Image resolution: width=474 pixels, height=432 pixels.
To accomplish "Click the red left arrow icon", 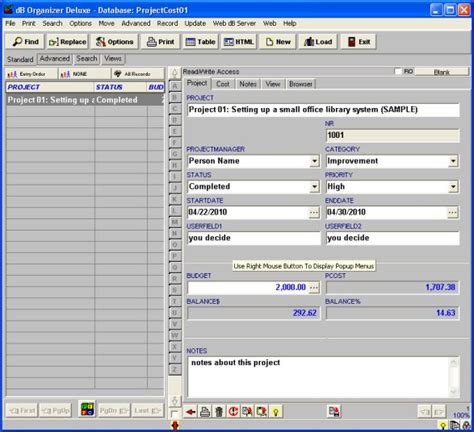I will pos(191,412).
